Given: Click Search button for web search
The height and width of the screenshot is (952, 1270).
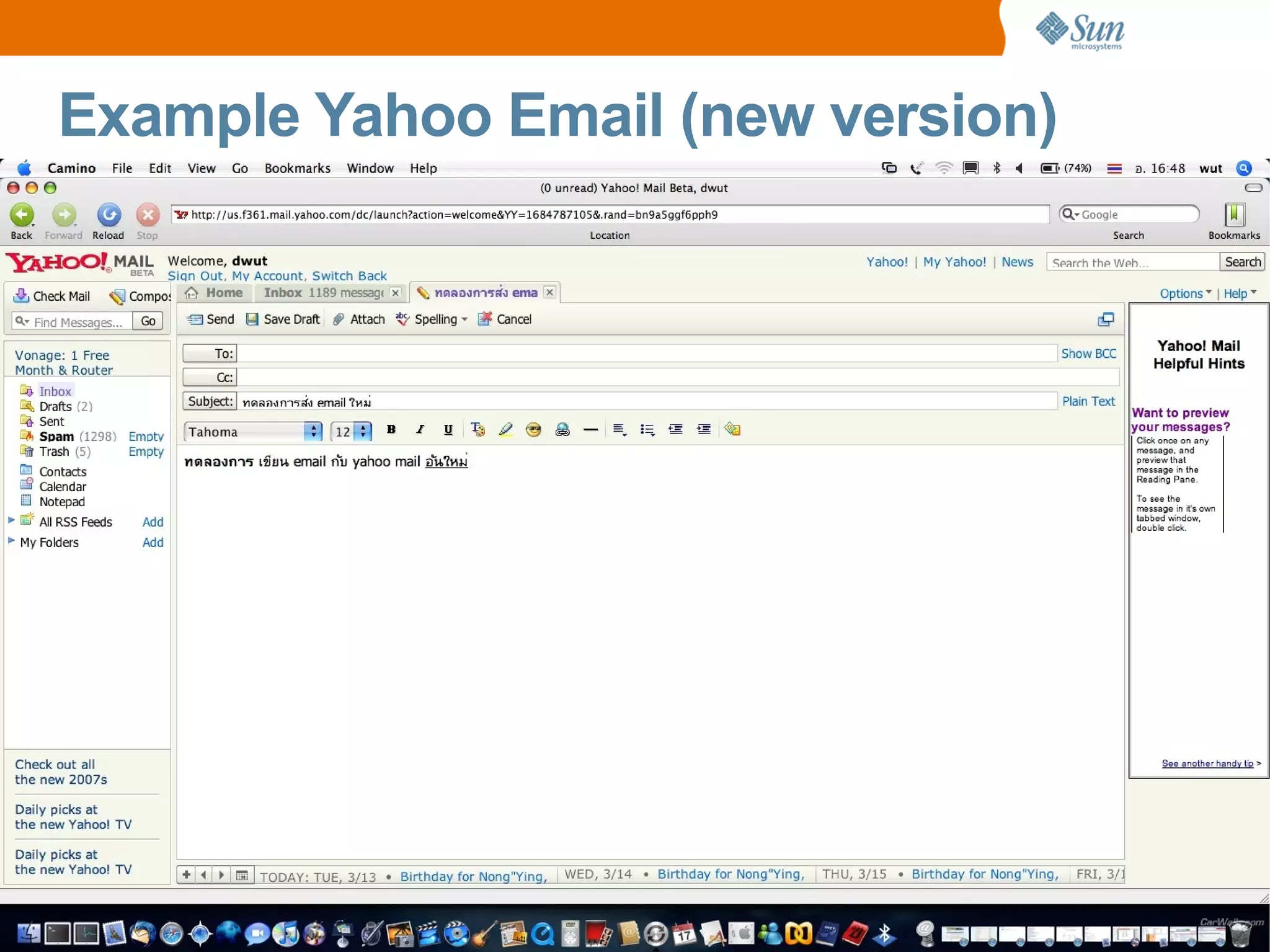Looking at the screenshot, I should pyautogui.click(x=1243, y=262).
